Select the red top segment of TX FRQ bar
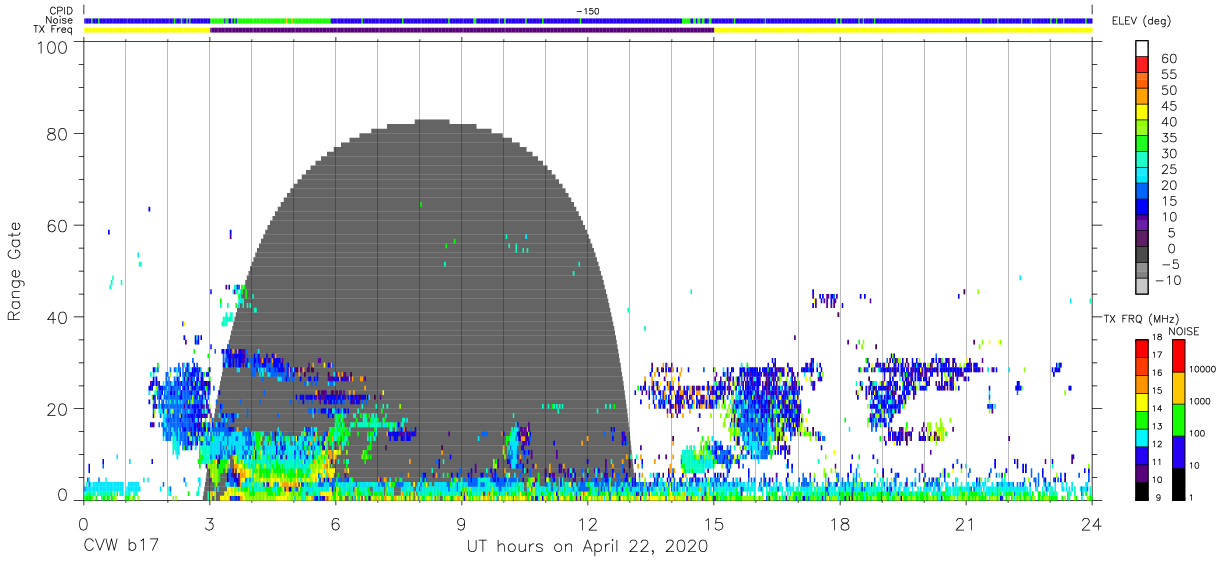Viewport: 1228px width, 567px height. coord(1141,348)
